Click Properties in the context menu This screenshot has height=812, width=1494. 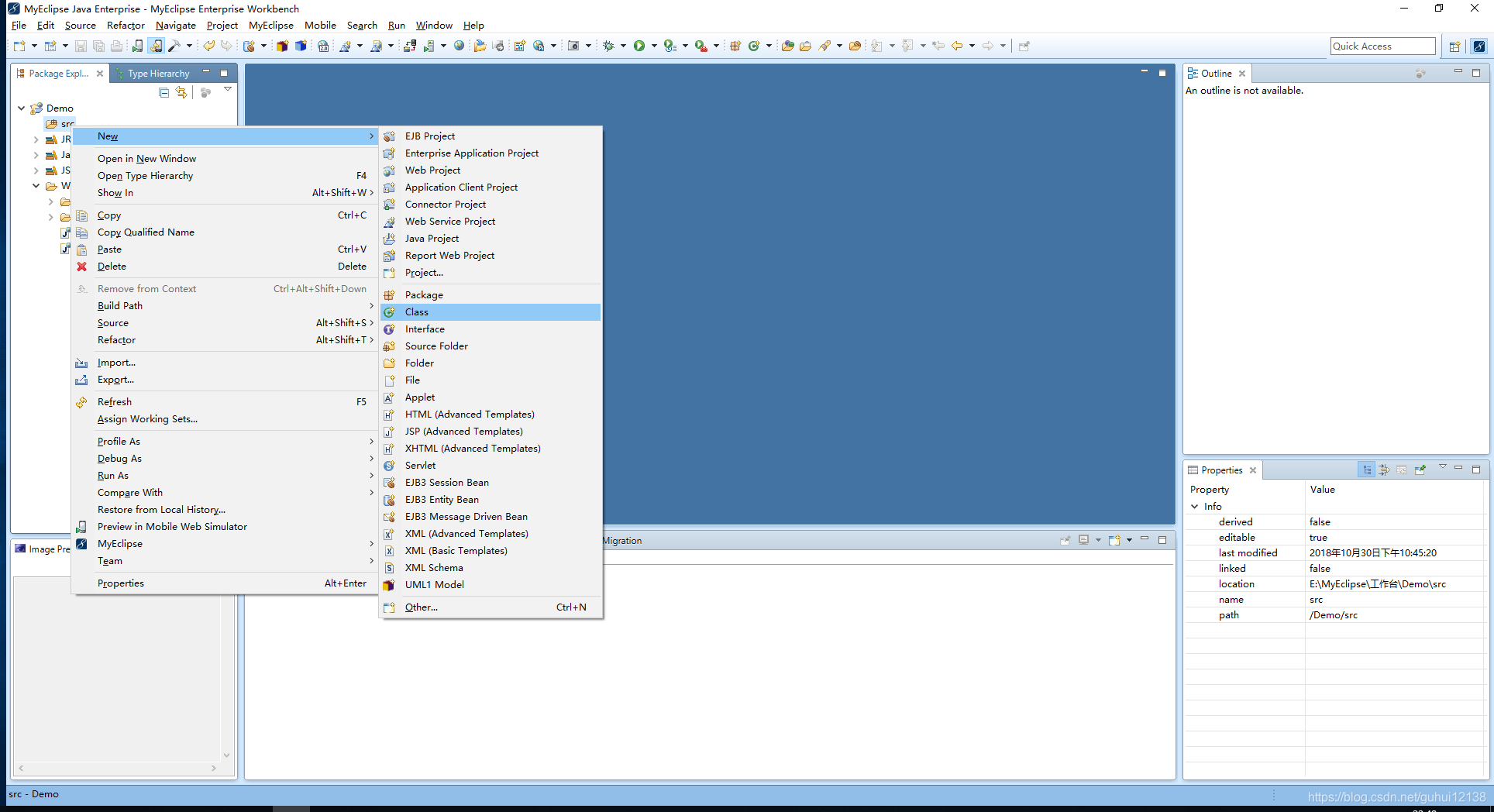[x=225, y=583]
